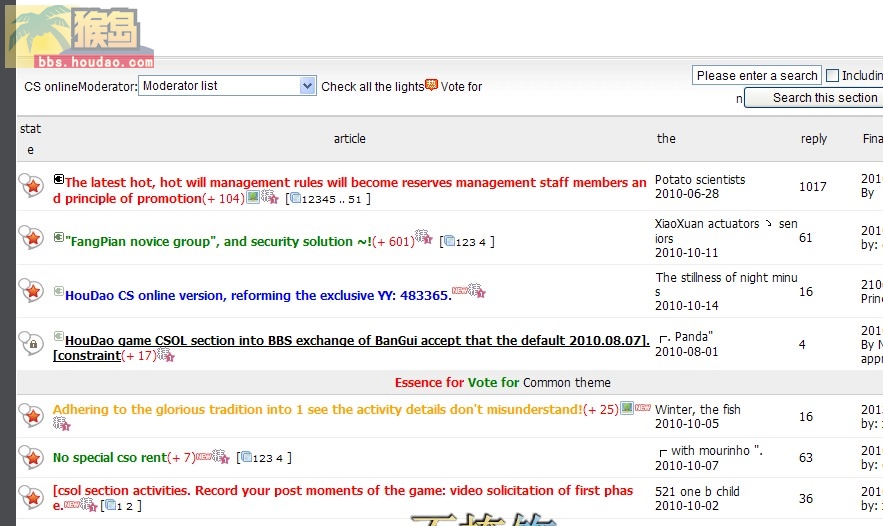Click the NEW badge after 'No special cso rent(+ 7)'
Viewport: 883px width, 526px height.
[x=203, y=457]
